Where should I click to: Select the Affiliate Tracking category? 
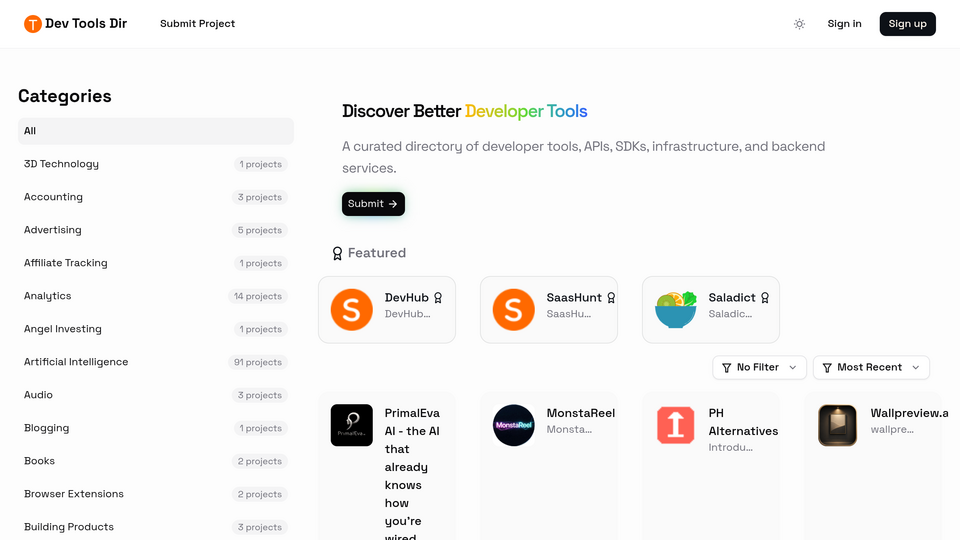tap(156, 263)
